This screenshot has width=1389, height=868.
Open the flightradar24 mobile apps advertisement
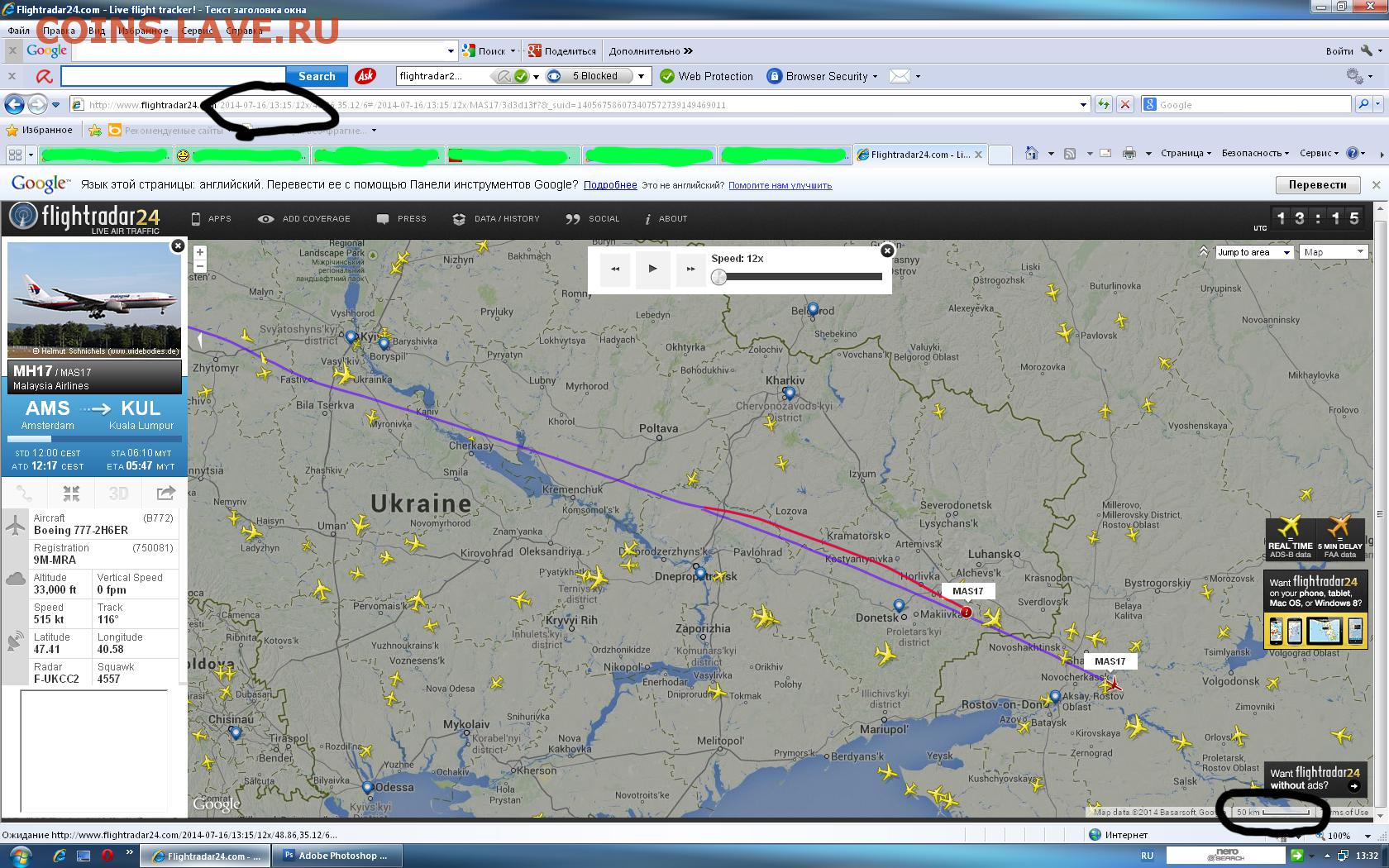[1315, 610]
